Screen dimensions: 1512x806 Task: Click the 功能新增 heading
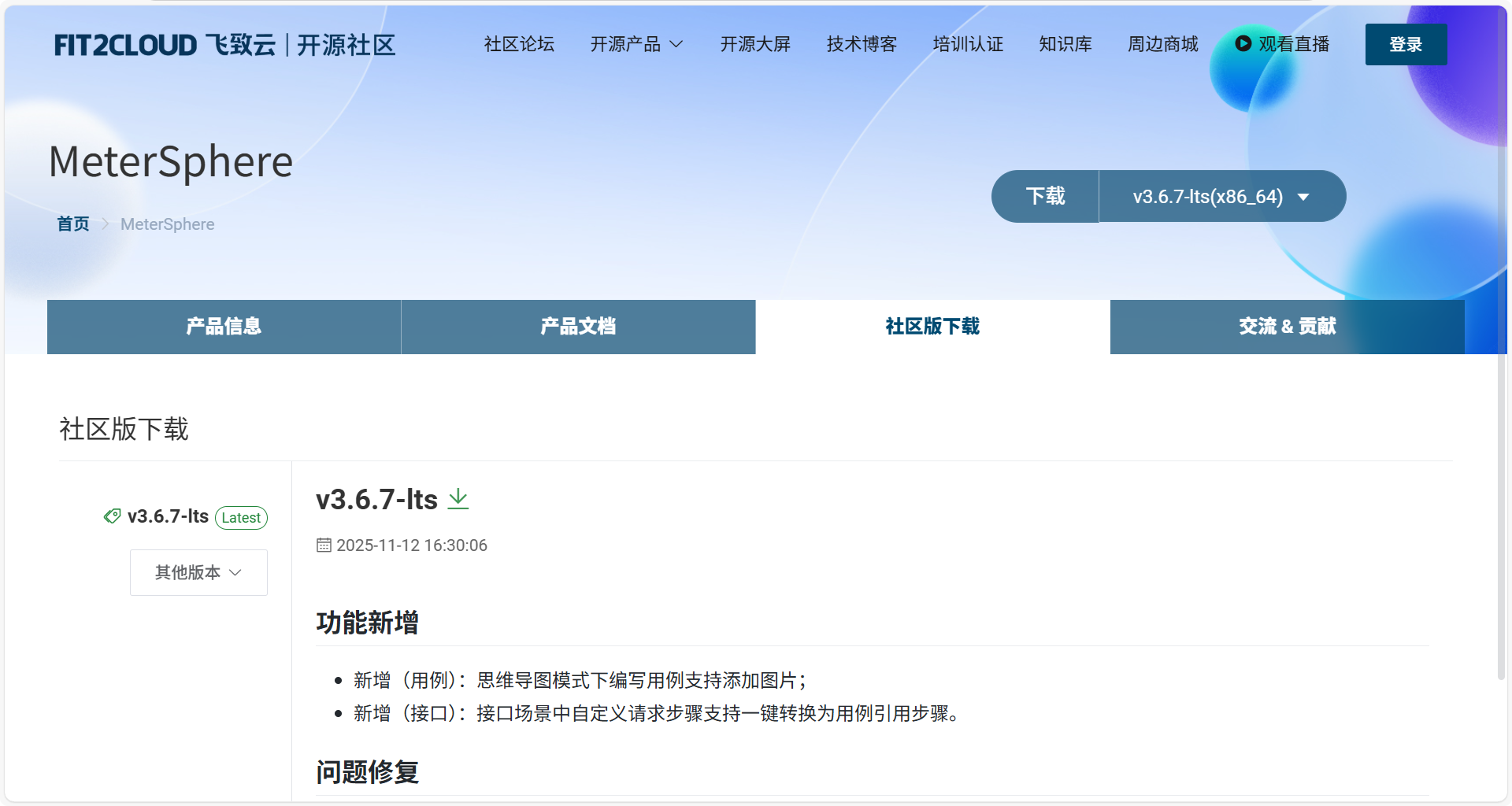367,623
